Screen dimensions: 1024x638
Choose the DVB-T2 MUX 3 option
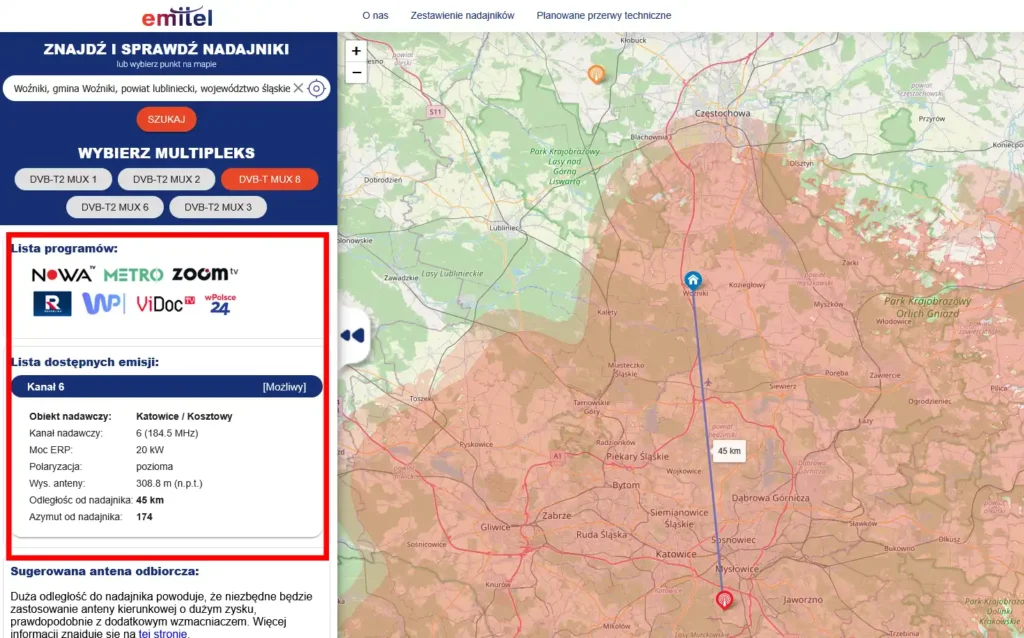pos(218,207)
